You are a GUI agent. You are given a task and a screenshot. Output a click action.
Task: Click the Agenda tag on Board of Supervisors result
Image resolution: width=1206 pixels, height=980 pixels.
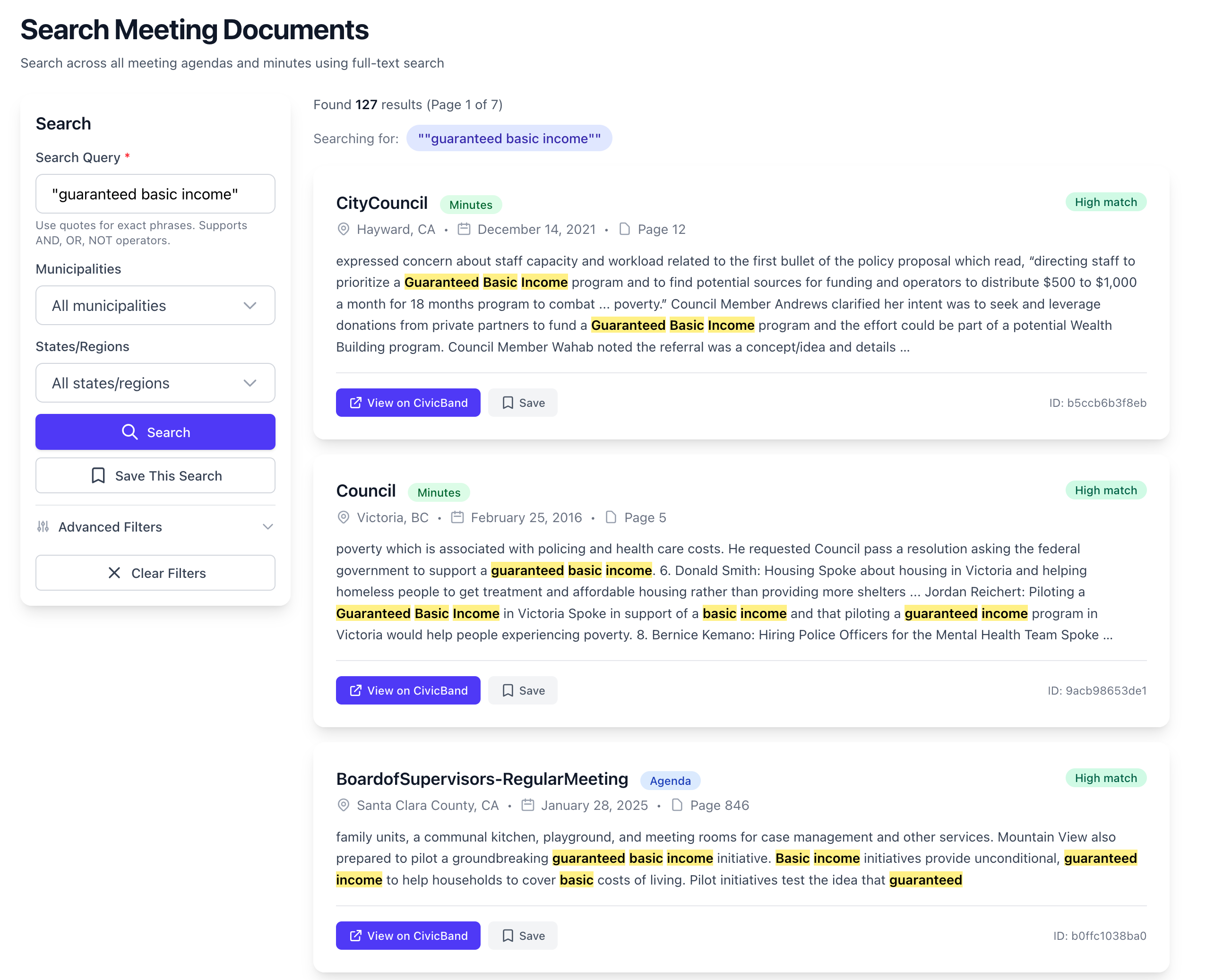coord(670,780)
